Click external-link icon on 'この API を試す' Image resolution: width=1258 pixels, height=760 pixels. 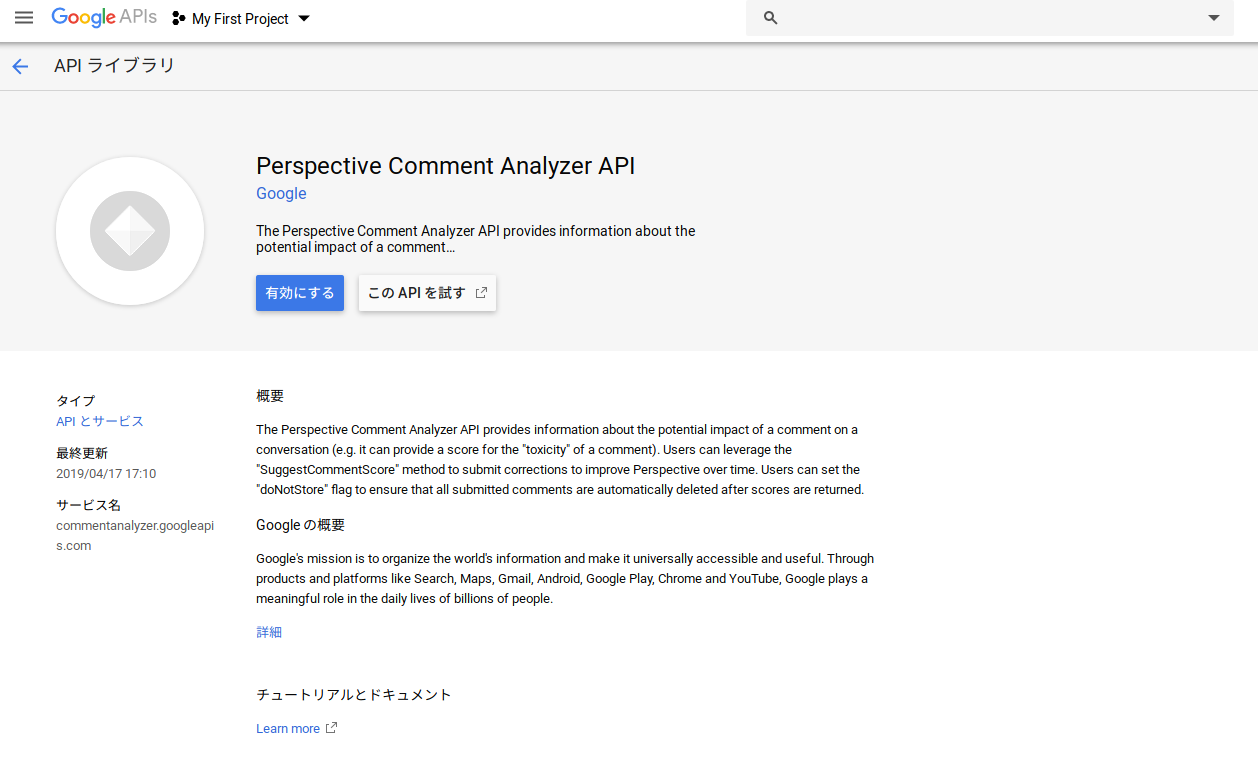click(481, 293)
